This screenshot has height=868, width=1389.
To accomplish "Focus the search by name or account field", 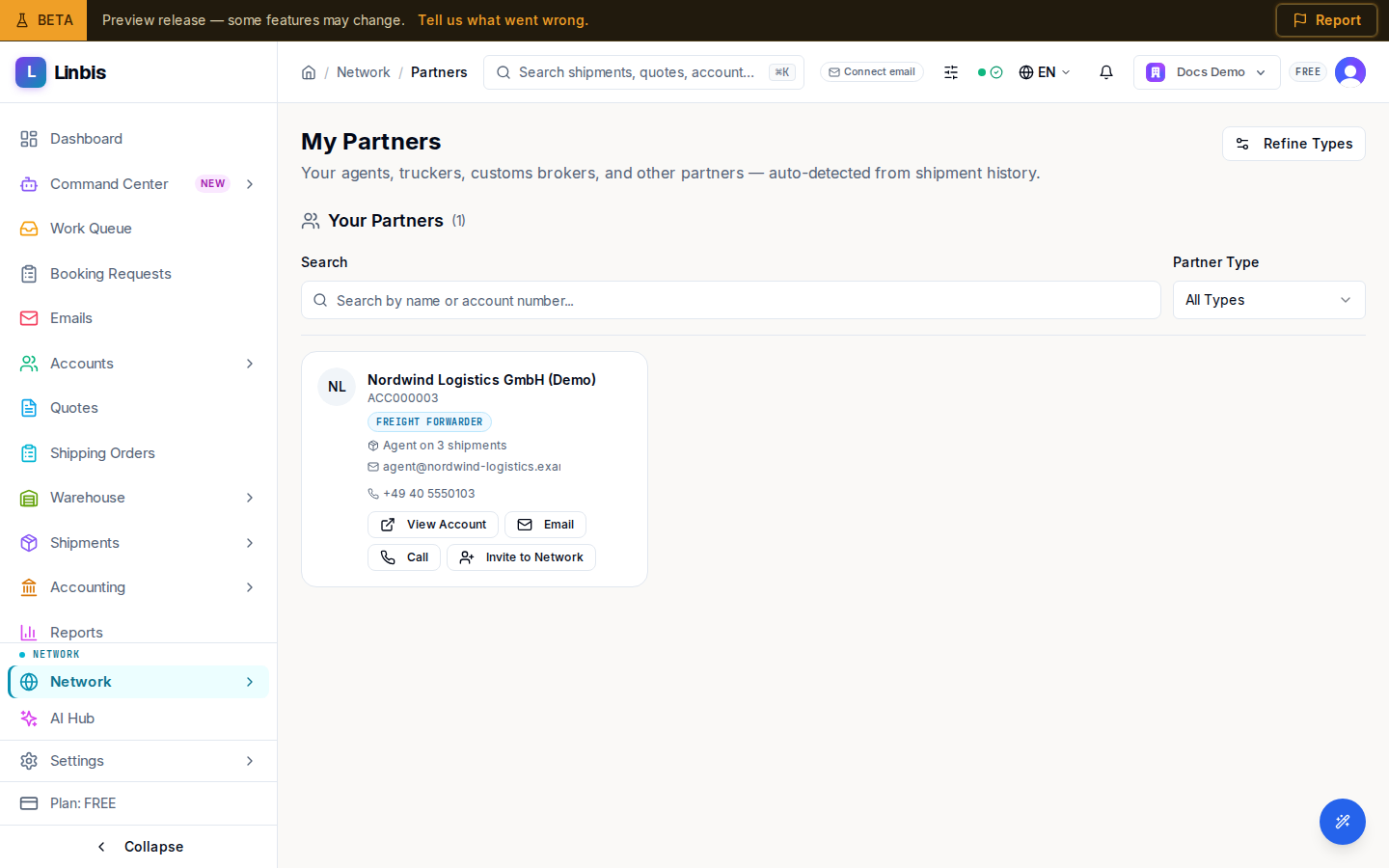I will pyautogui.click(x=731, y=300).
